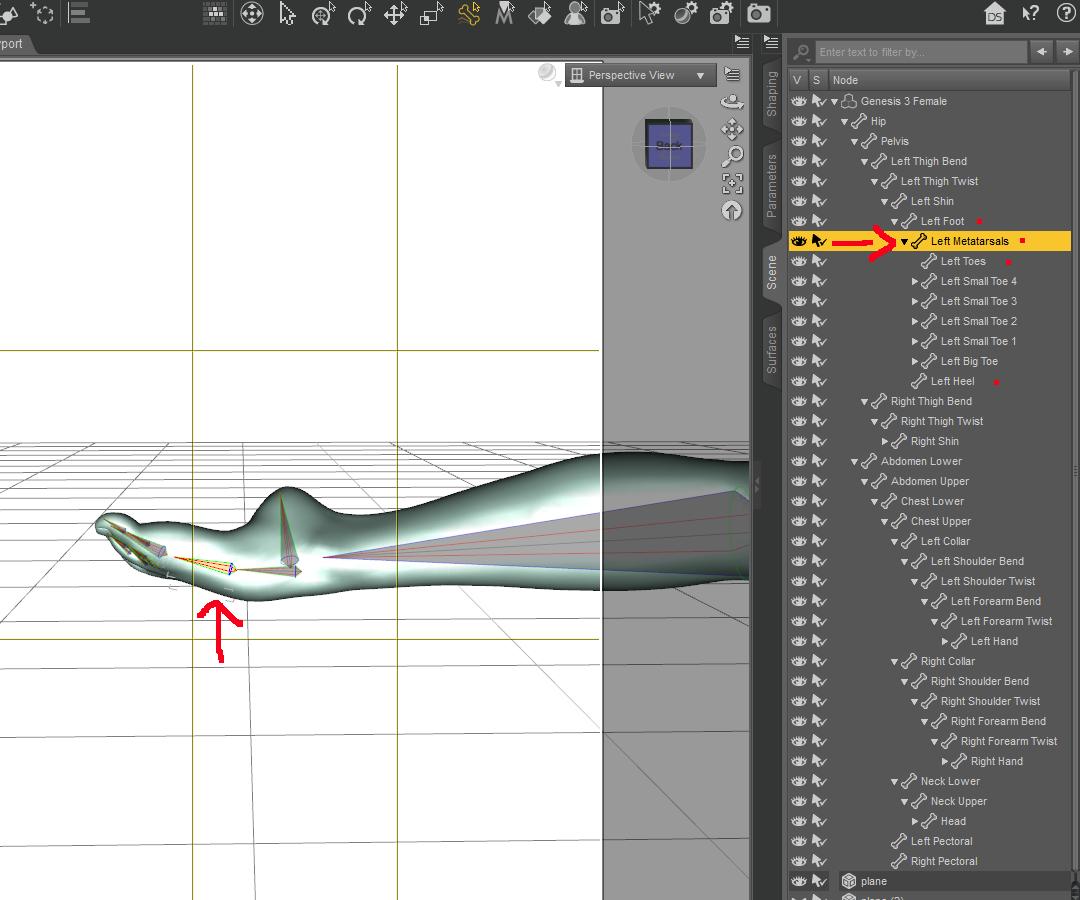
Task: Toggle selectability of Left Heel node
Action: tap(819, 381)
